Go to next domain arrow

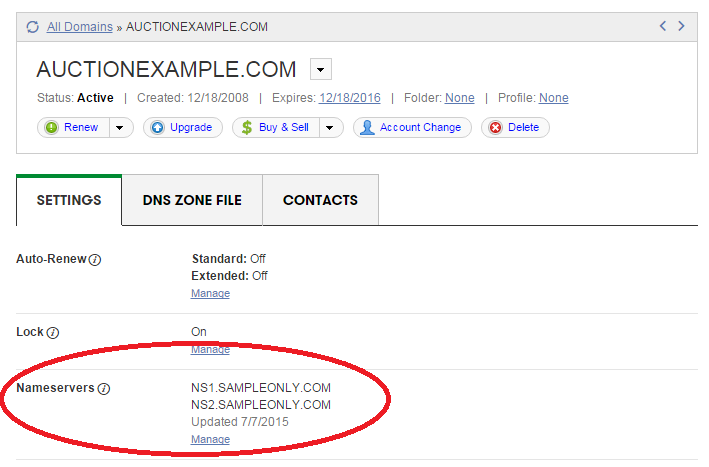point(682,26)
